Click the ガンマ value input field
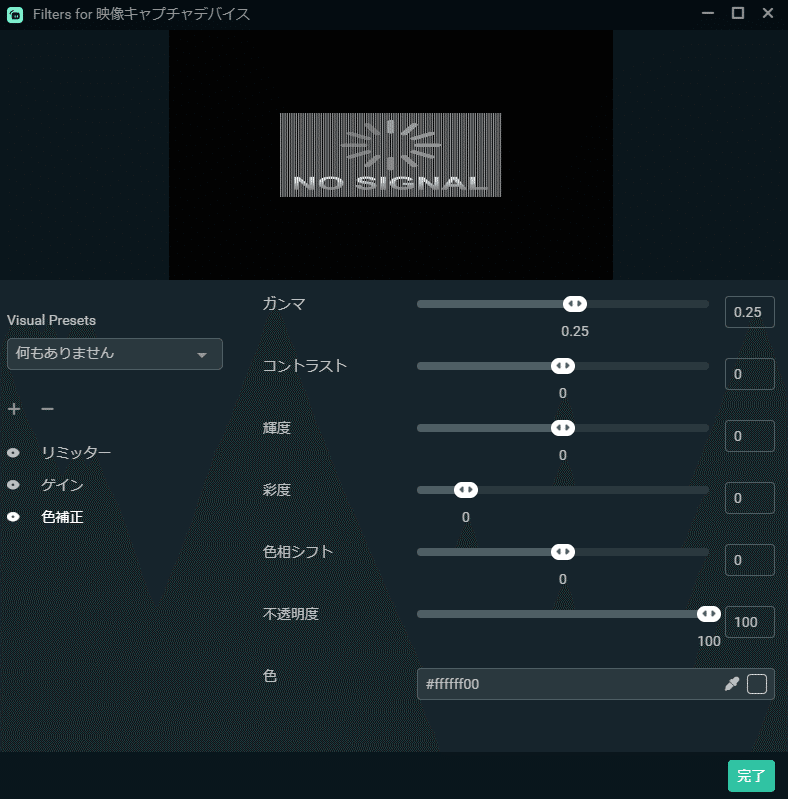 click(750, 312)
